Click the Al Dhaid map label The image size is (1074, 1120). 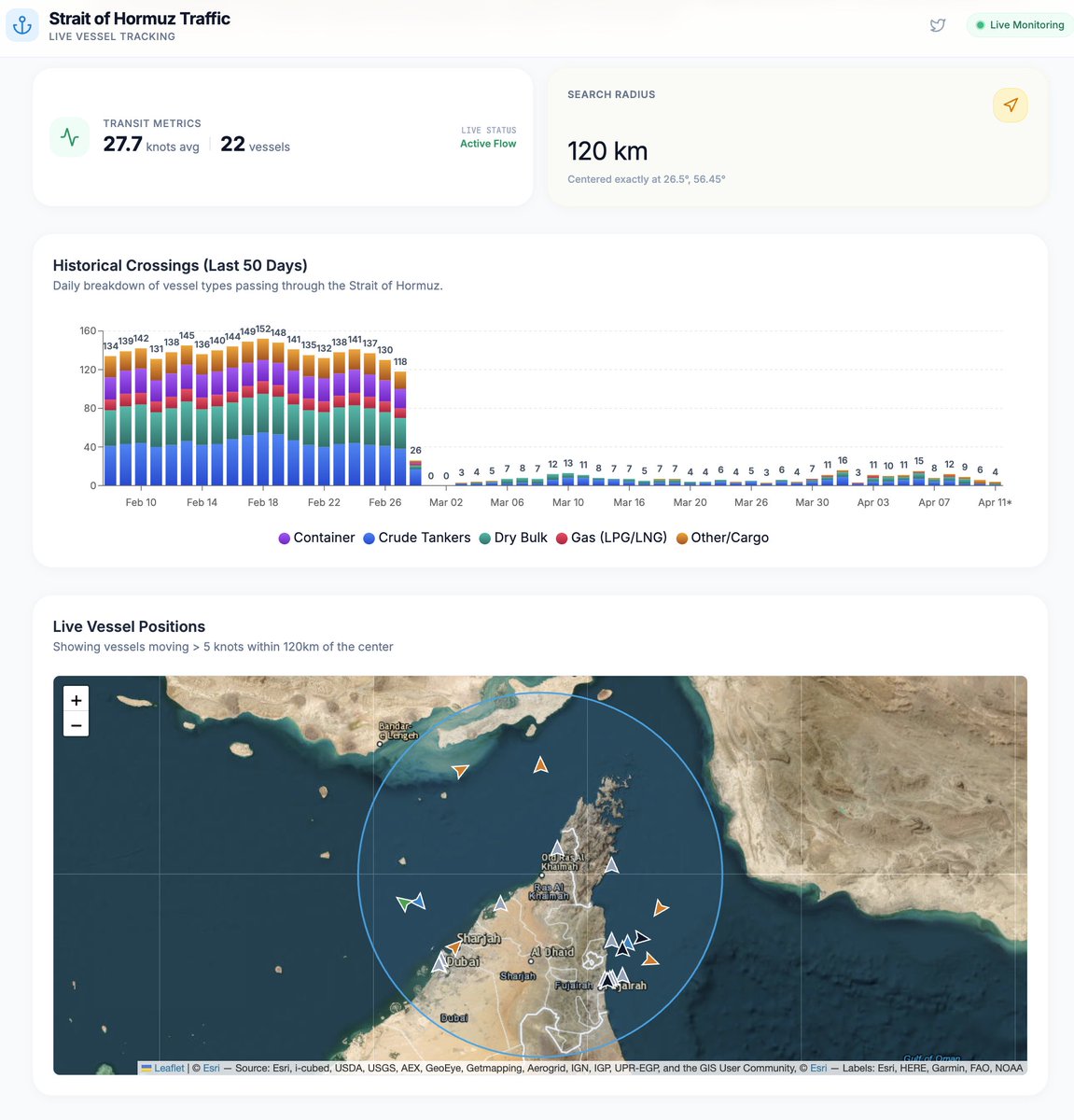[x=552, y=952]
